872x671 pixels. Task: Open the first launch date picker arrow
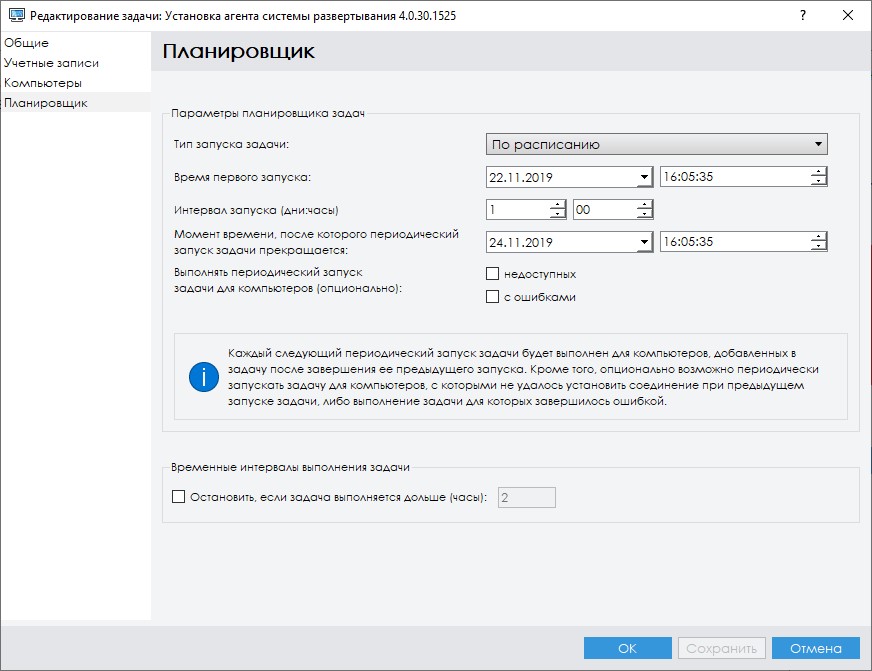pyautogui.click(x=644, y=177)
